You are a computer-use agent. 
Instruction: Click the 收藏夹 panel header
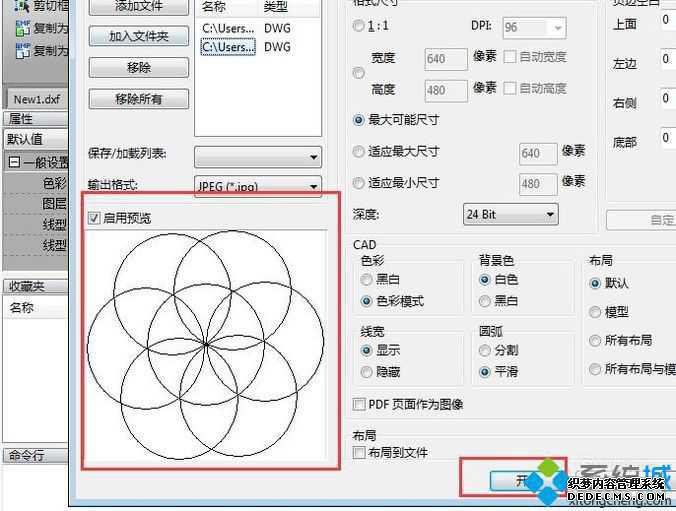(x=35, y=287)
